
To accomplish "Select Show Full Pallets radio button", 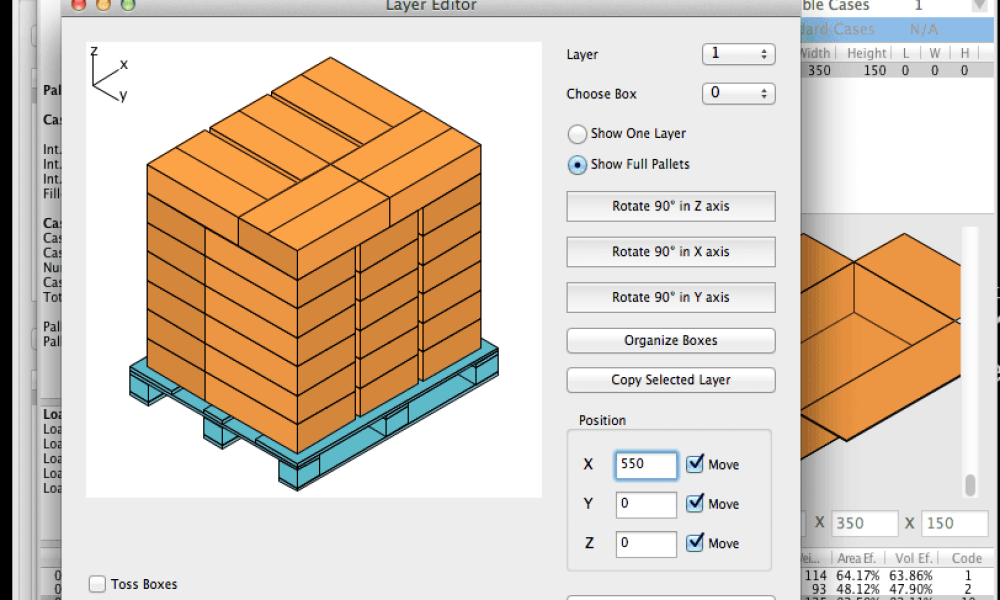I will click(577, 165).
